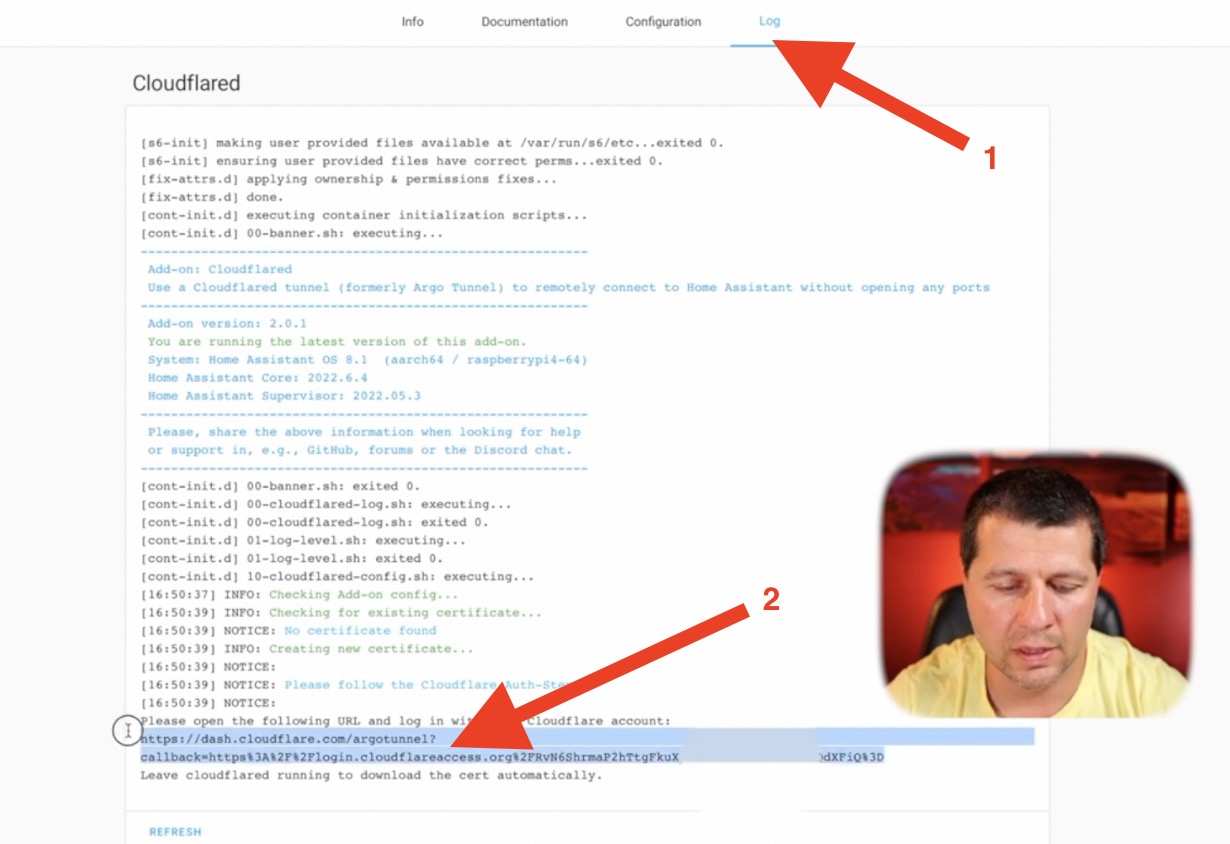Click '01-log-level.sh: executing...' log line
1230x844 pixels.
pyautogui.click(x=303, y=540)
